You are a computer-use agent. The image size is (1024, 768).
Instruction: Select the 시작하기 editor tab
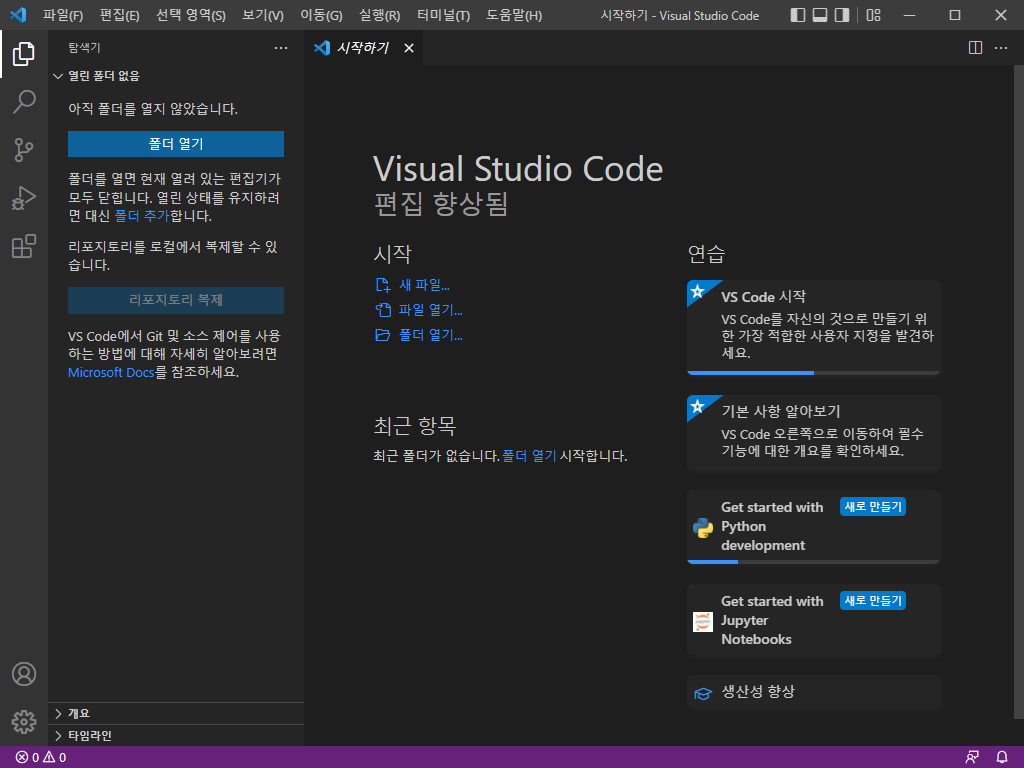[x=363, y=48]
